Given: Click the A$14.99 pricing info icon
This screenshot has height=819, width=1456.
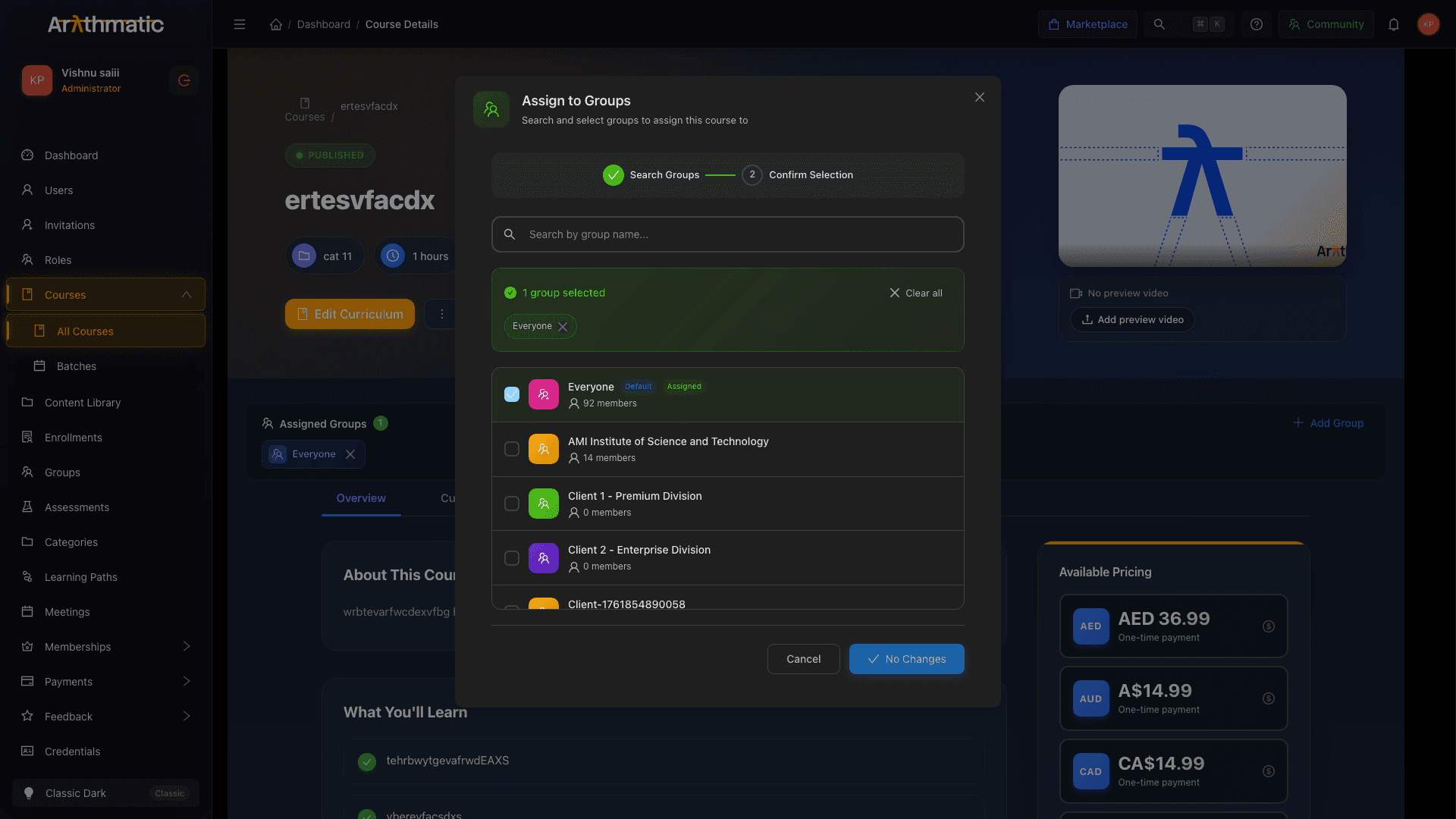Looking at the screenshot, I should click(x=1269, y=698).
